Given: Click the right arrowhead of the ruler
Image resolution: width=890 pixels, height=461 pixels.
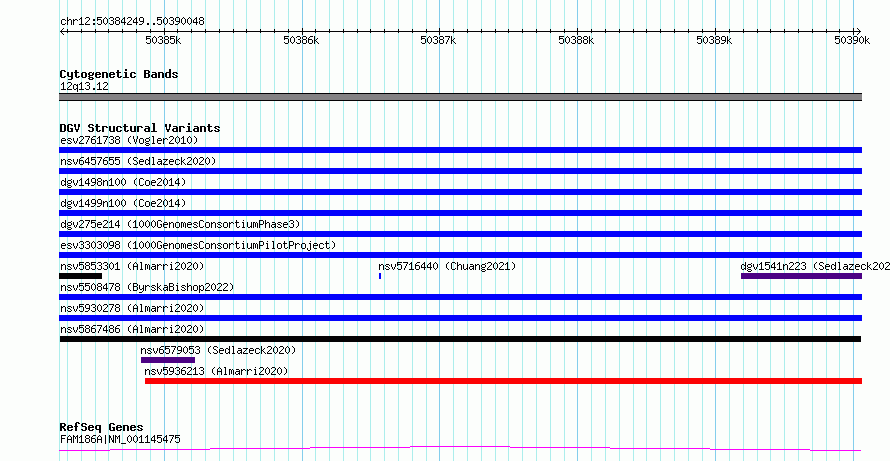Looking at the screenshot, I should [x=858, y=32].
